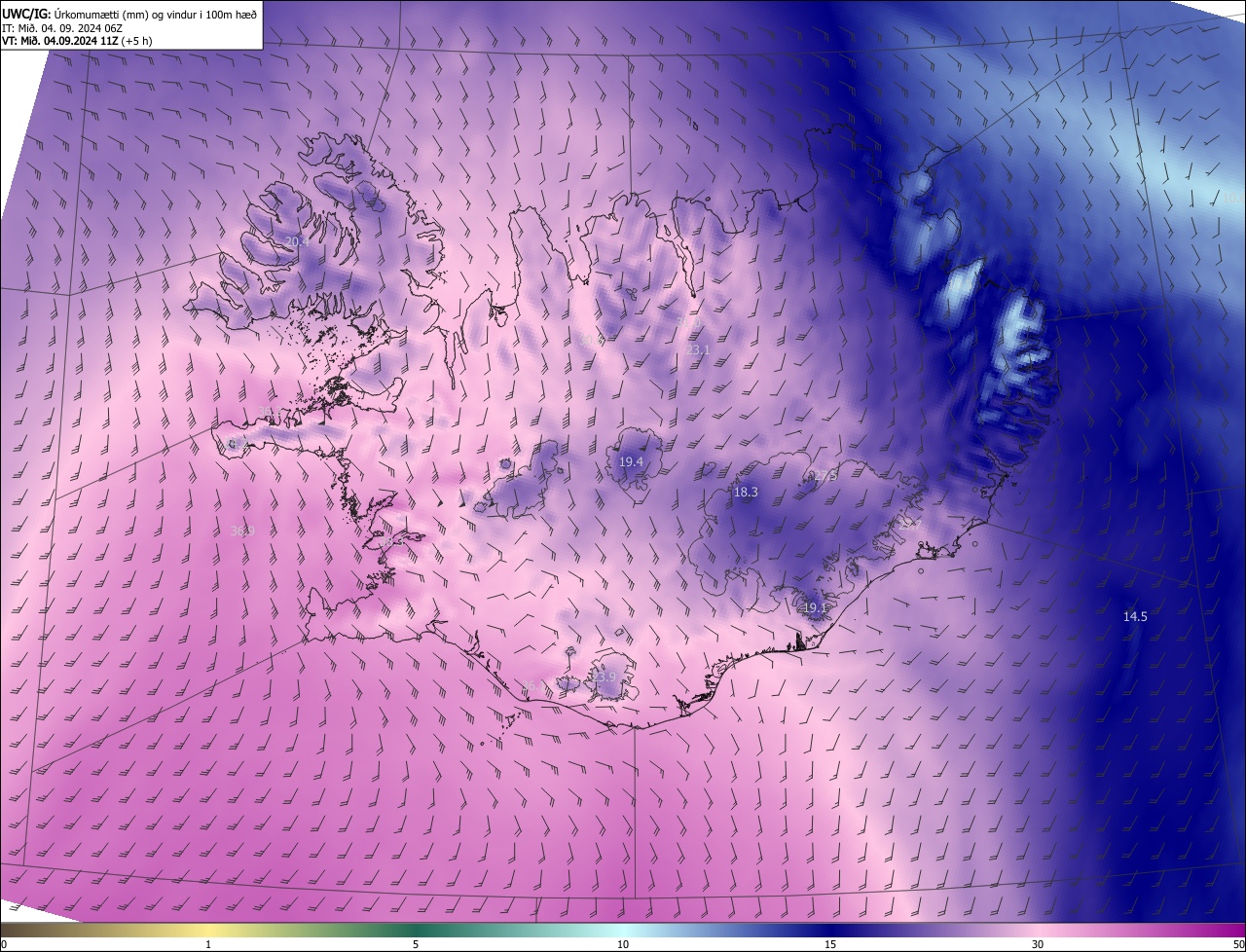Click the 20.4 value over the Westfjords
This screenshot has width=1246, height=952.
(296, 241)
